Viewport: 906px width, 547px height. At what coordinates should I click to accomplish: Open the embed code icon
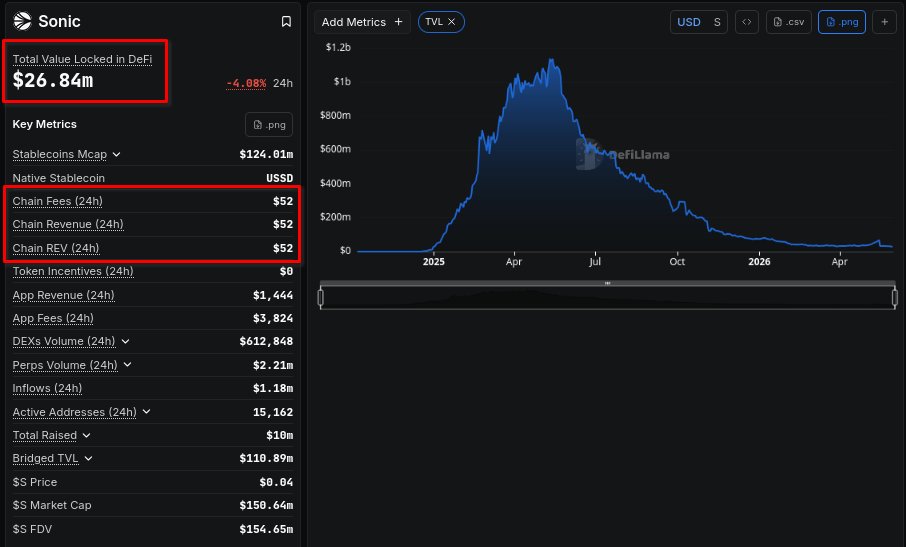pos(747,22)
